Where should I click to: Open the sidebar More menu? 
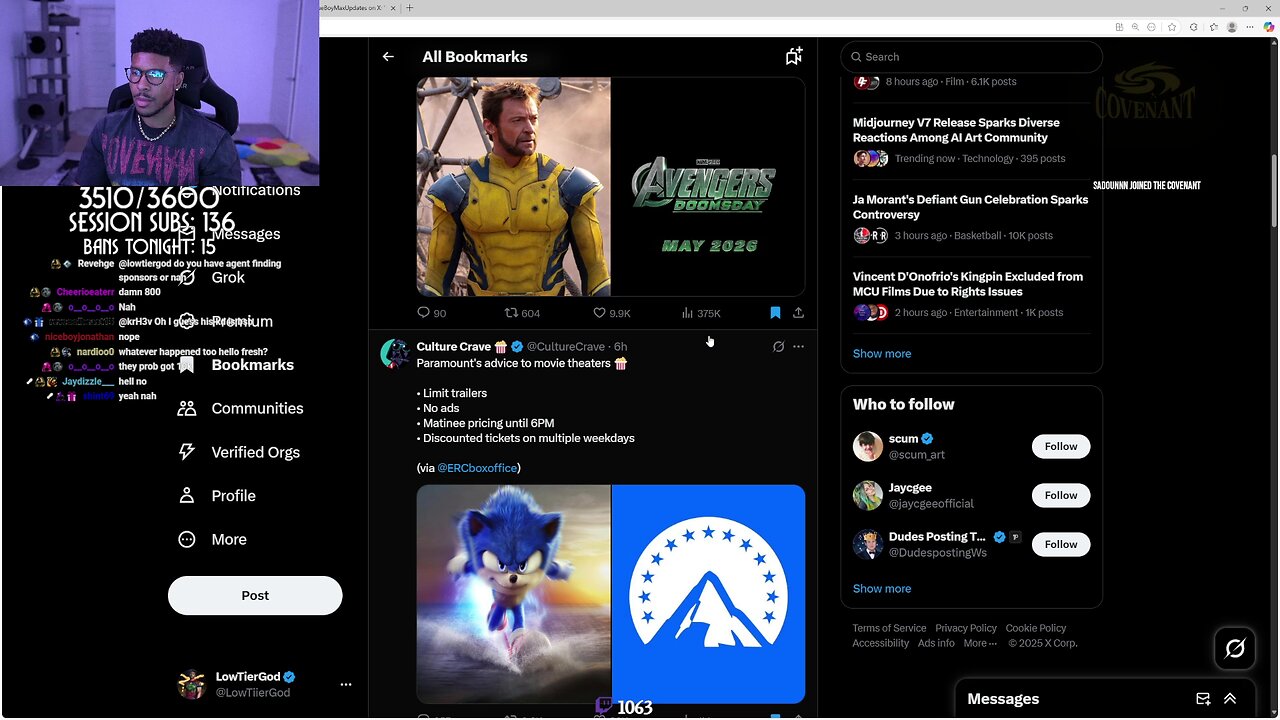pos(212,539)
